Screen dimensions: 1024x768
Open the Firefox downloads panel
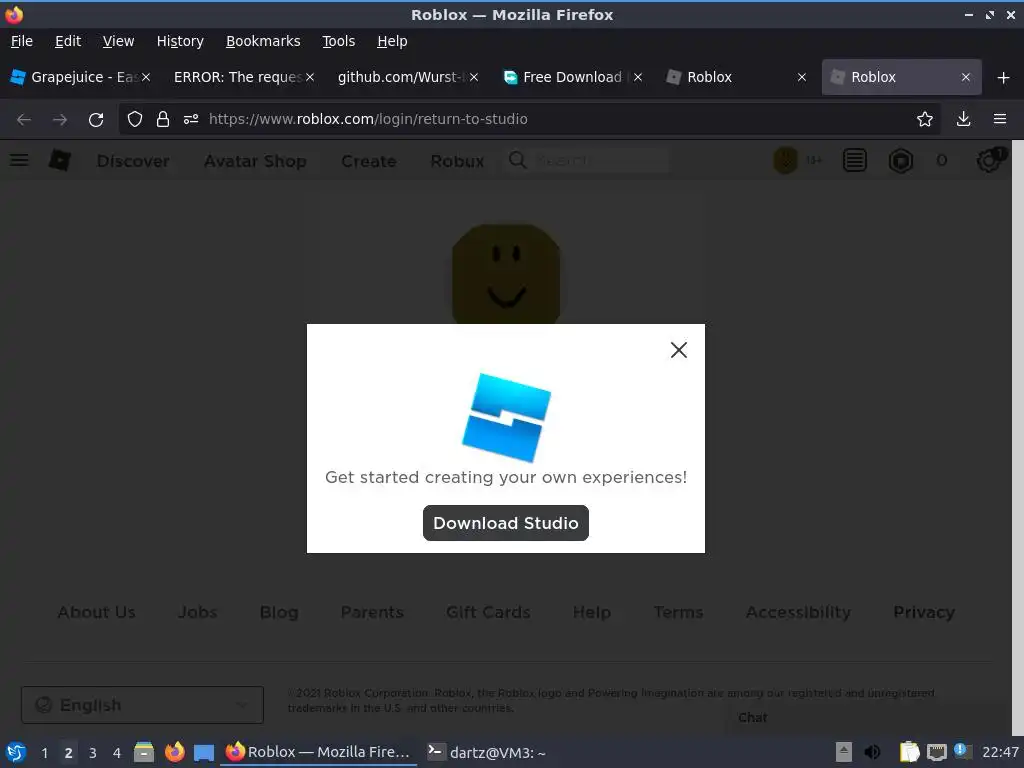pyautogui.click(x=963, y=120)
